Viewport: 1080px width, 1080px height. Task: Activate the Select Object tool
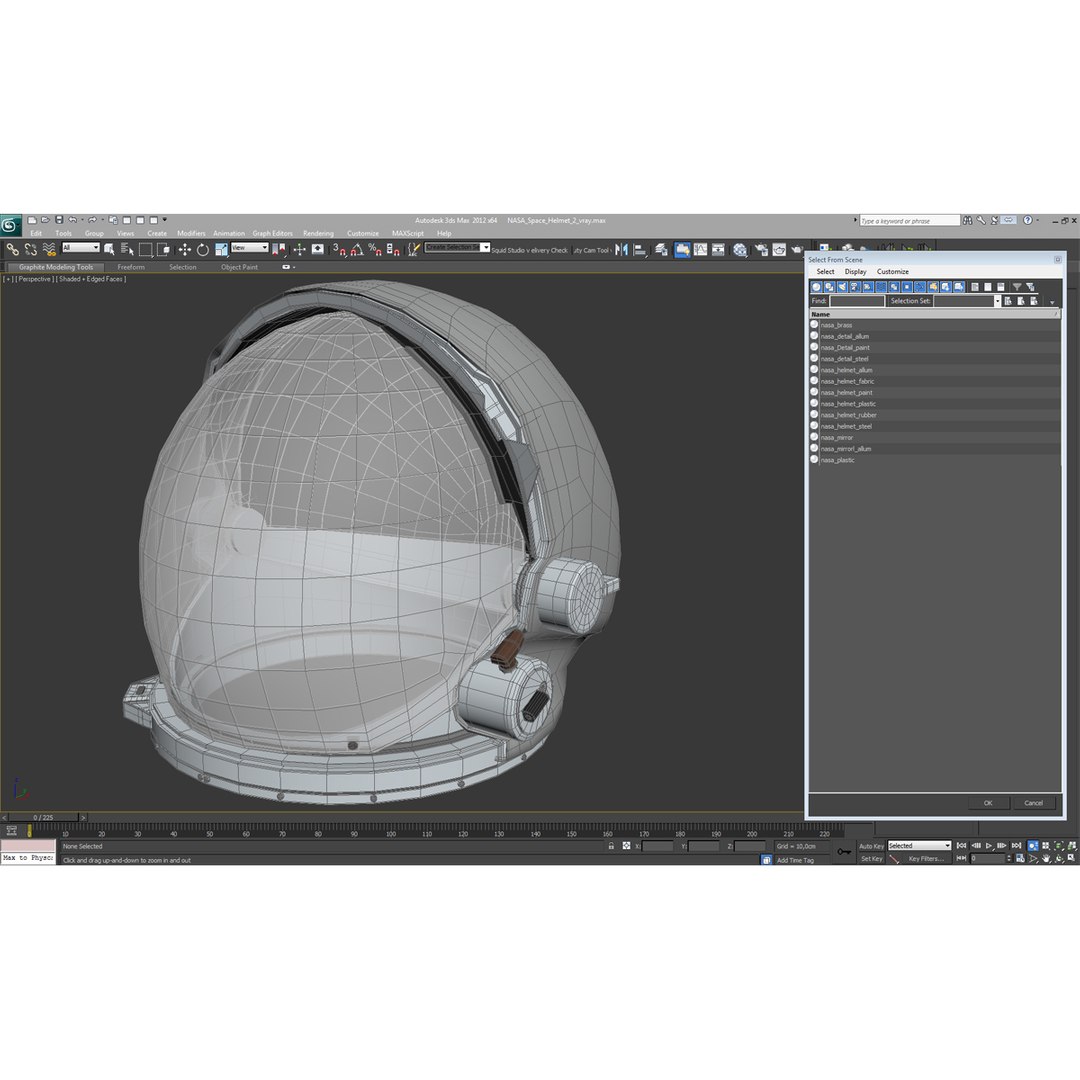coord(109,249)
